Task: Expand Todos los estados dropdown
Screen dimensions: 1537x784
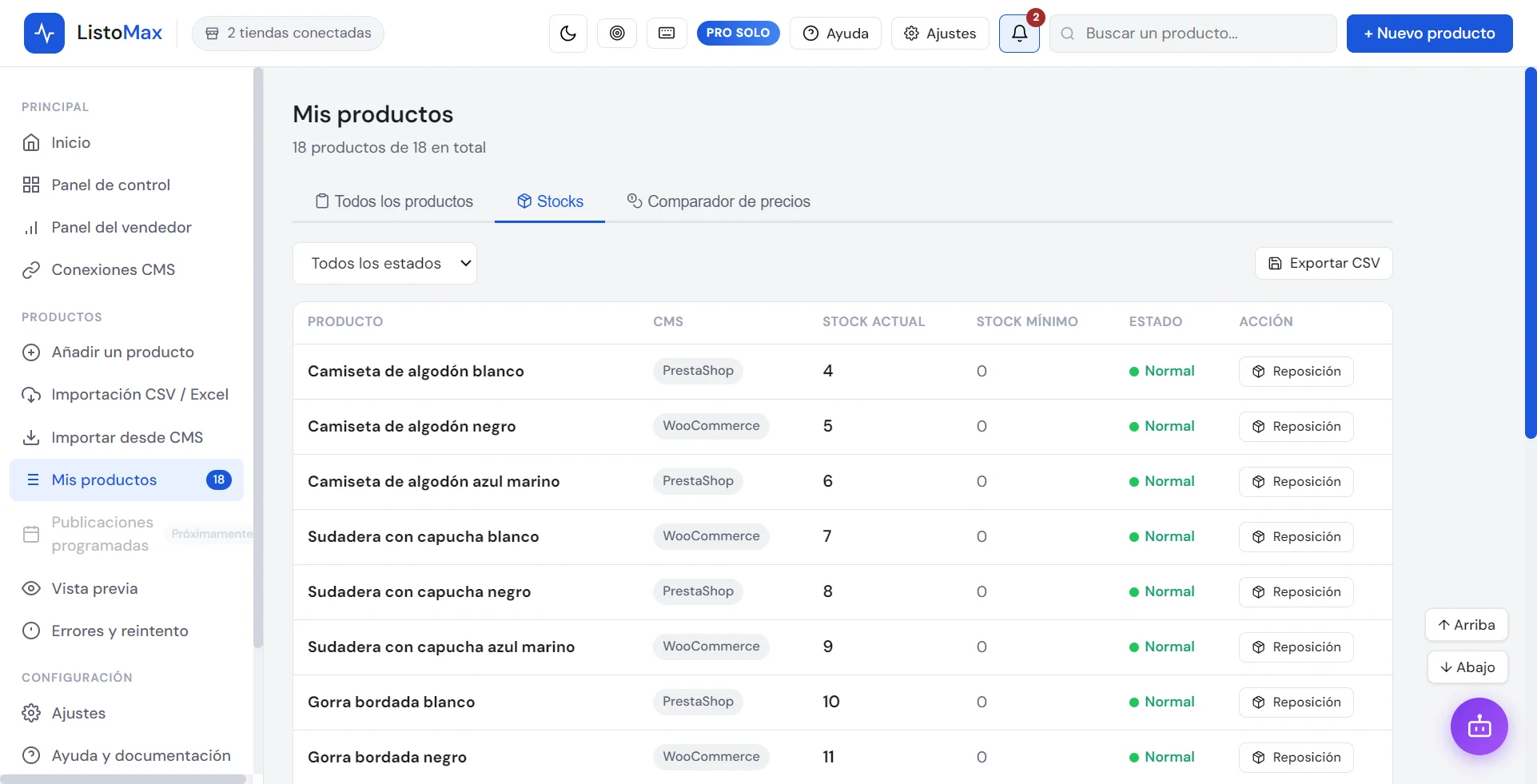Action: tap(384, 263)
